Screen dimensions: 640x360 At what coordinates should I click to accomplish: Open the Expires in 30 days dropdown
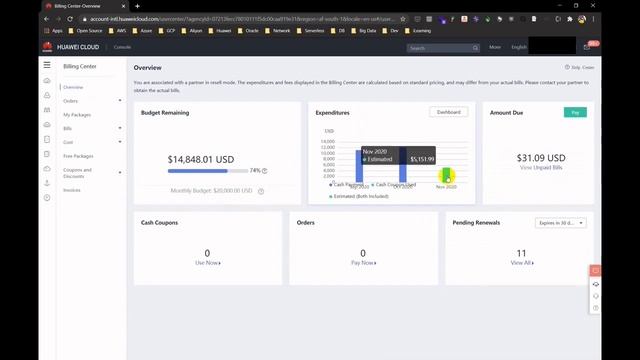[x=560, y=223]
